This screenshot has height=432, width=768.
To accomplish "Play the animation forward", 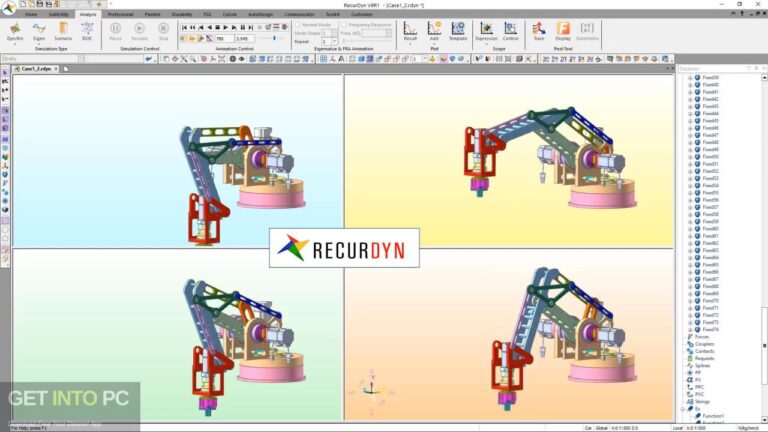I will pos(226,27).
